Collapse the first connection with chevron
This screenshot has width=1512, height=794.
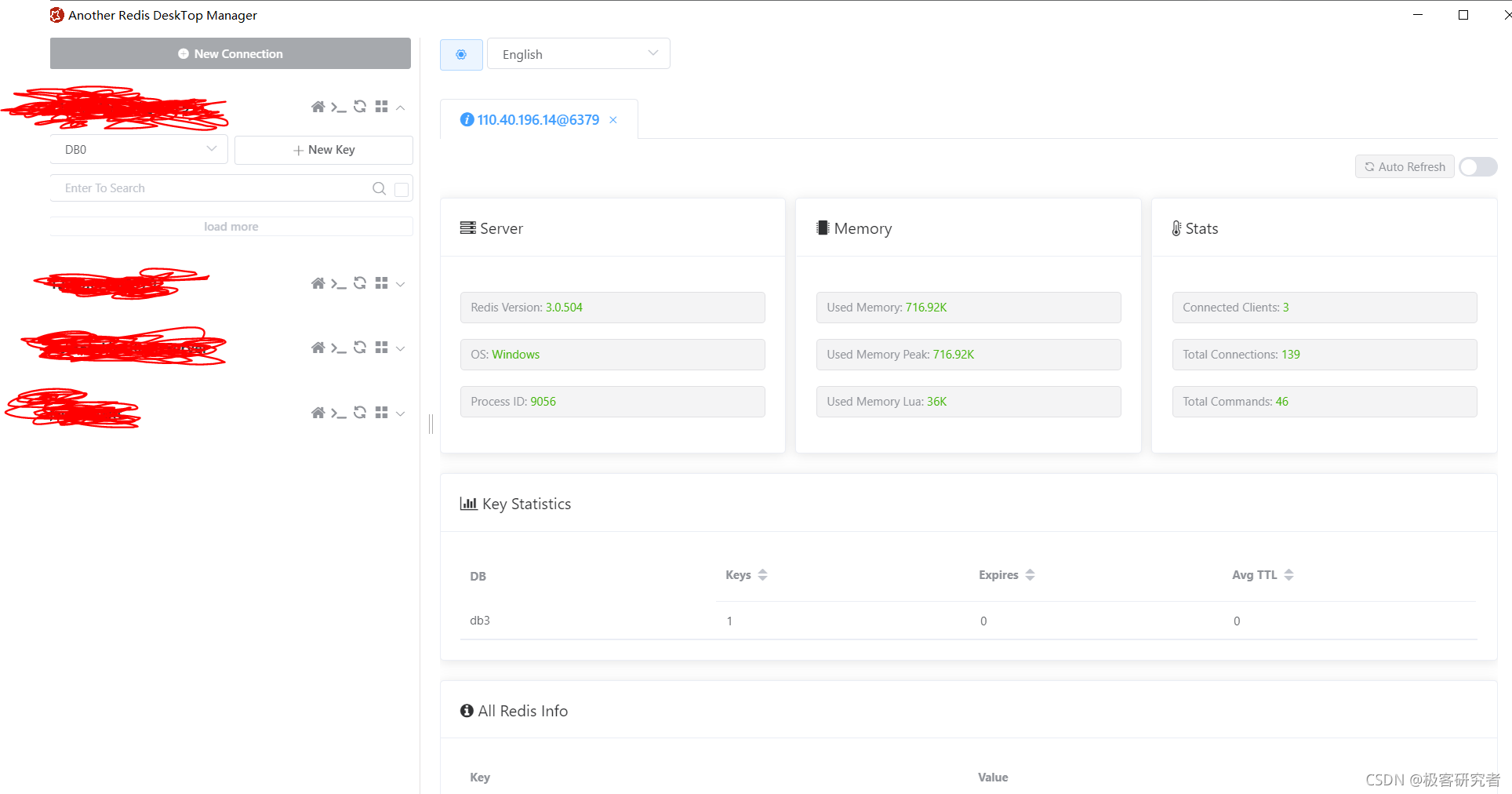(x=401, y=107)
